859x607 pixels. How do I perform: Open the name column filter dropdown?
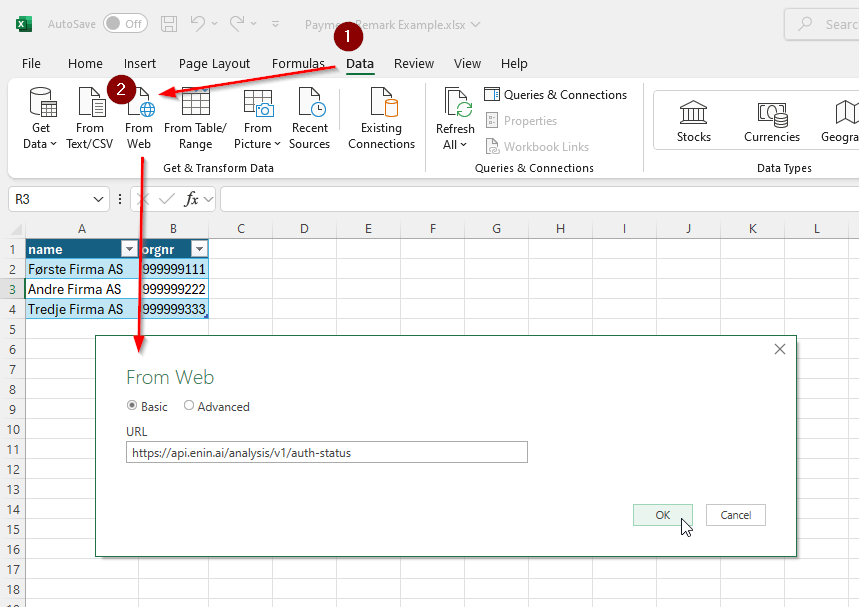click(129, 249)
